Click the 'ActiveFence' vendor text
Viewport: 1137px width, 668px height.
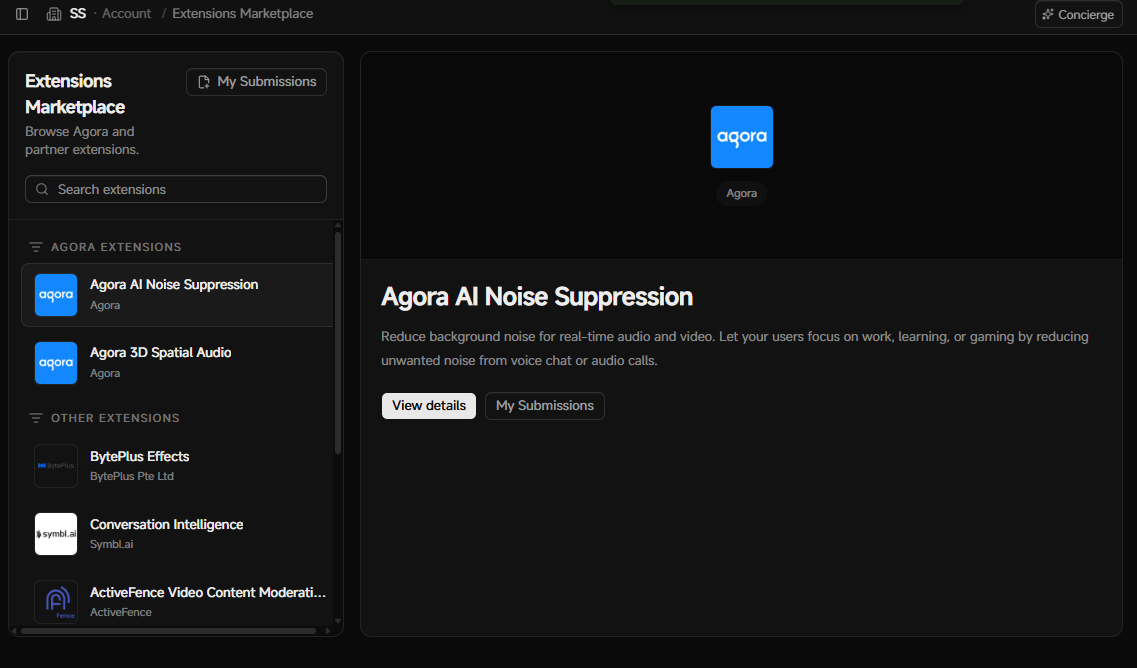121,613
